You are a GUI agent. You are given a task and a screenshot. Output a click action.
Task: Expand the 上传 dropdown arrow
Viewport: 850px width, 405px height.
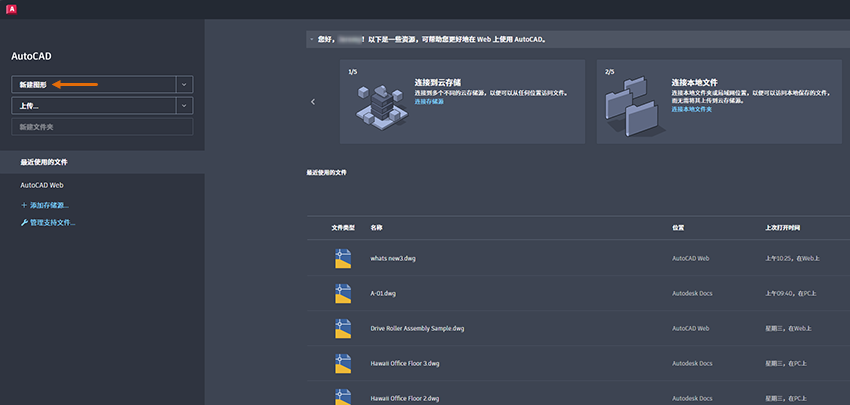tap(185, 106)
